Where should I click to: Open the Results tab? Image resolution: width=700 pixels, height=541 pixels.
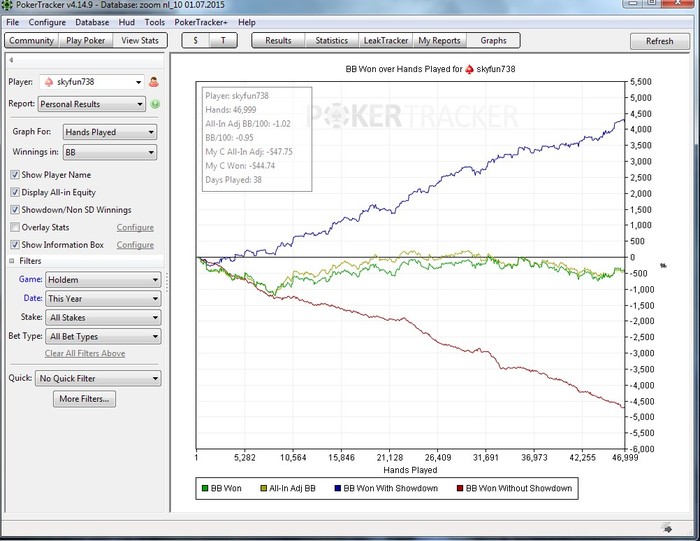[278, 41]
